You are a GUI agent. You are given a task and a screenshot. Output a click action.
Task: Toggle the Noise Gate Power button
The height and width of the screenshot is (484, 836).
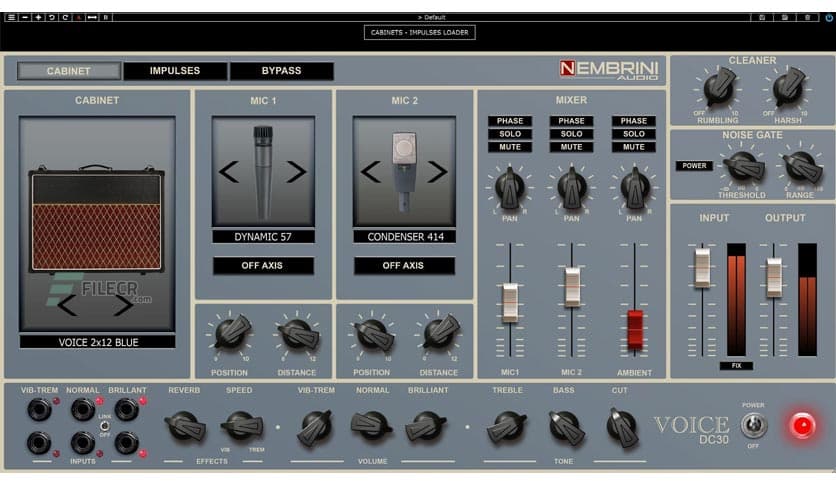694,166
